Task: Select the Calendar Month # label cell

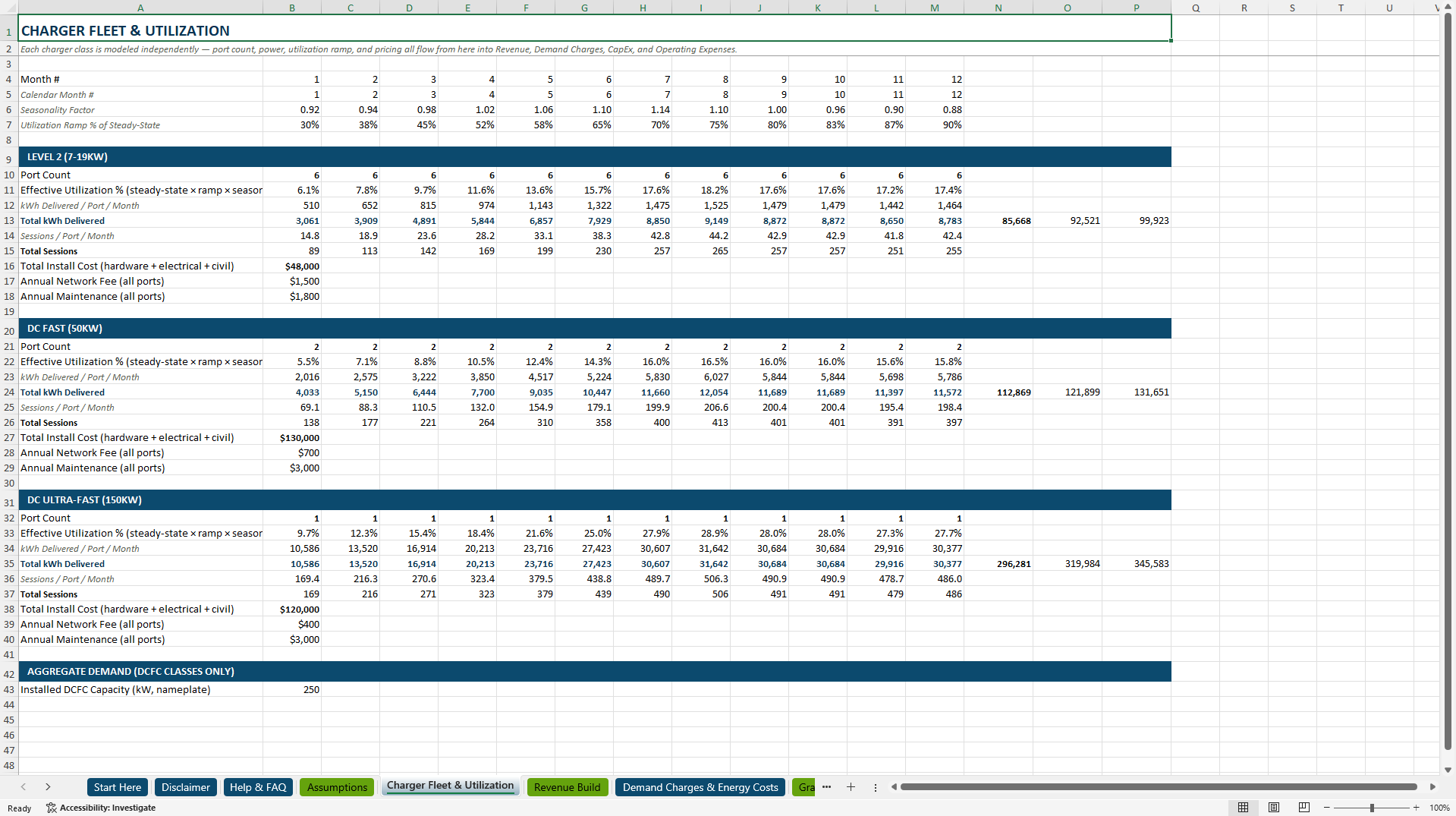Action: pyautogui.click(x=140, y=95)
